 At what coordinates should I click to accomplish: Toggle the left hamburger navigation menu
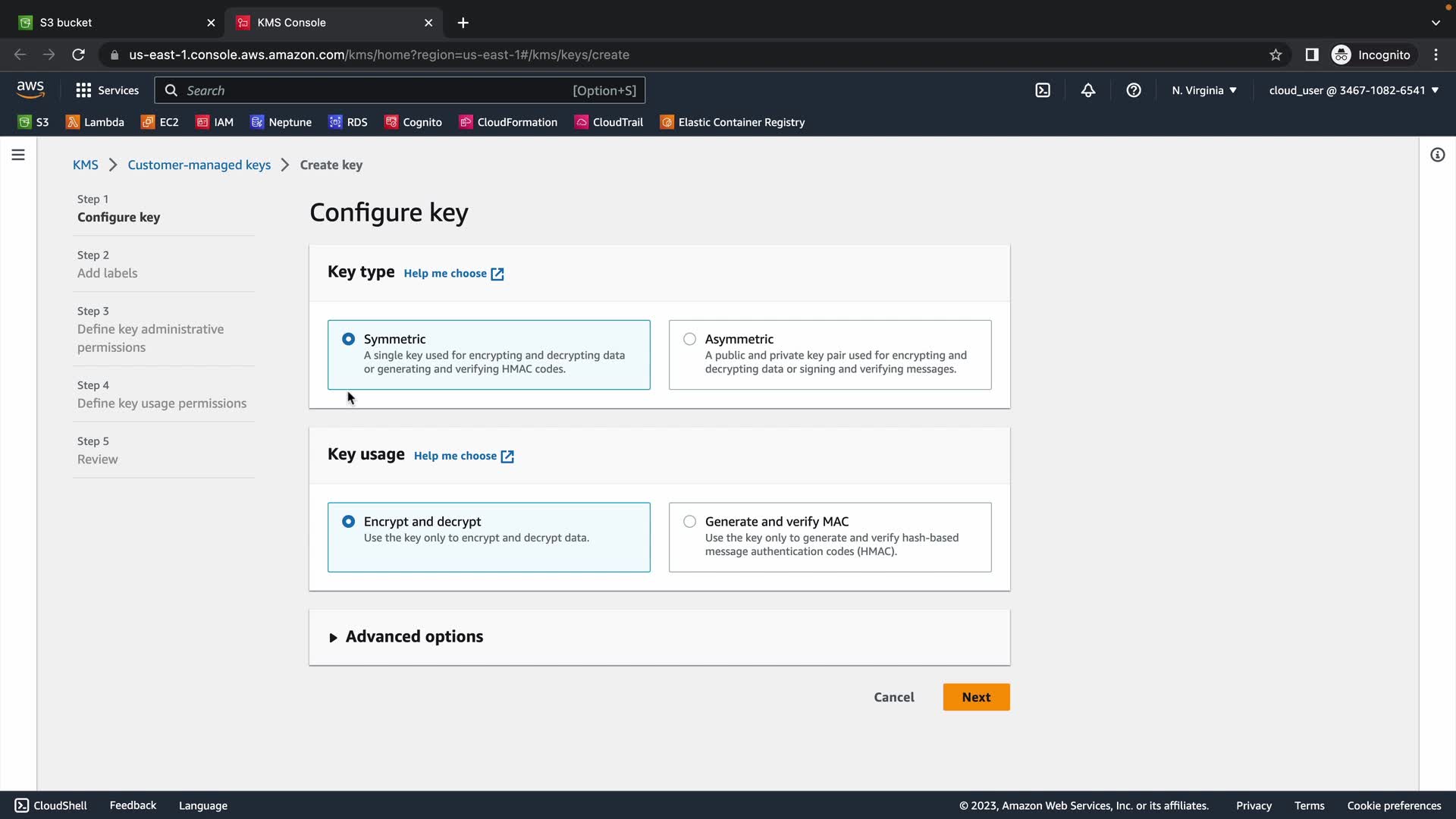click(18, 155)
